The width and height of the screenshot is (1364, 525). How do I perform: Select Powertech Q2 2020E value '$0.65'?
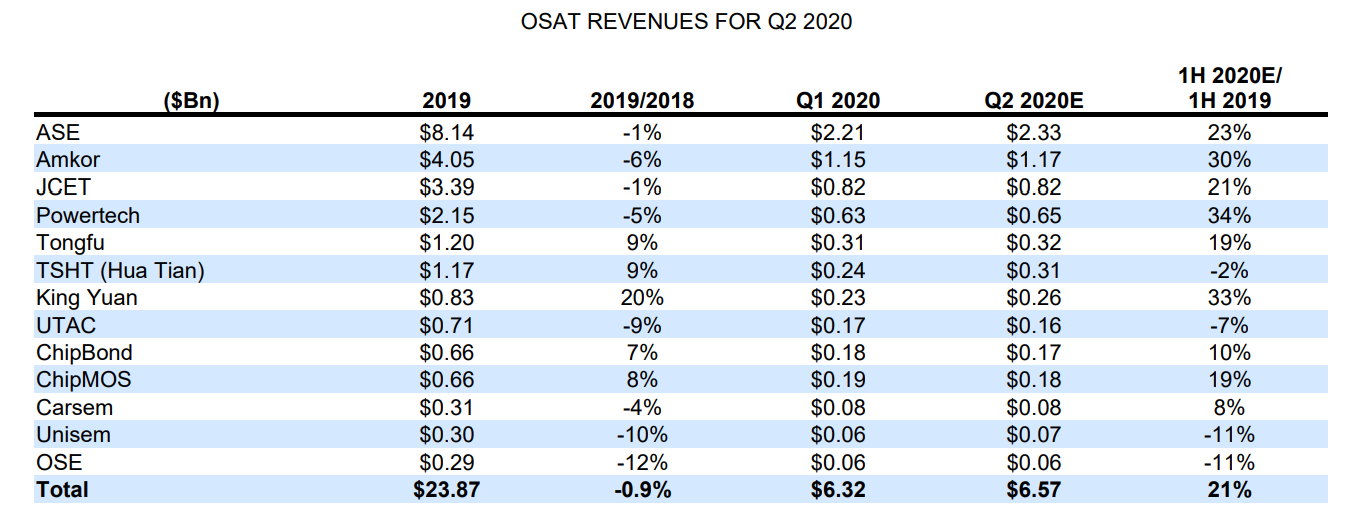pyautogui.click(x=1034, y=215)
